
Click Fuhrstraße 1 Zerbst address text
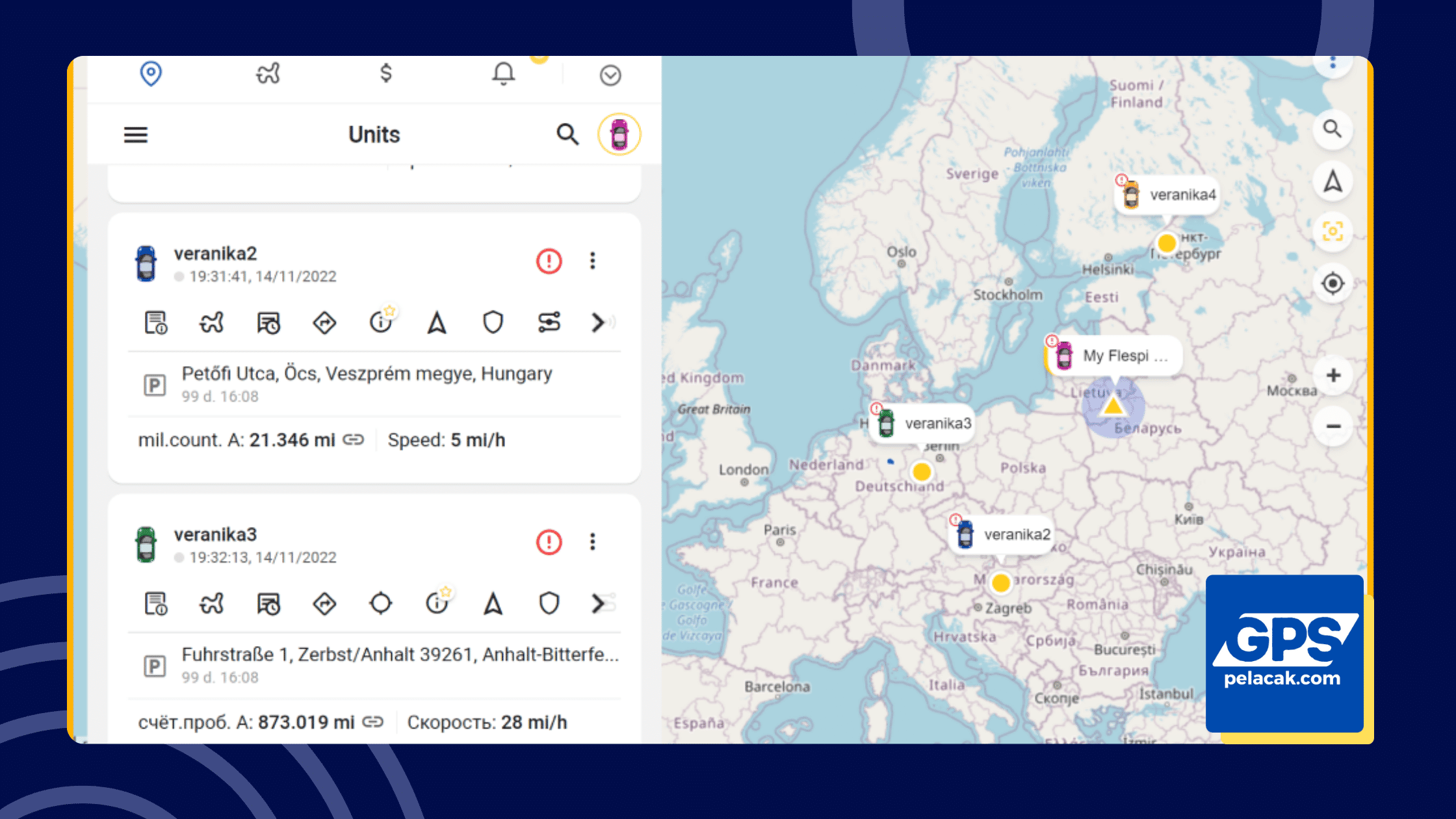point(400,655)
